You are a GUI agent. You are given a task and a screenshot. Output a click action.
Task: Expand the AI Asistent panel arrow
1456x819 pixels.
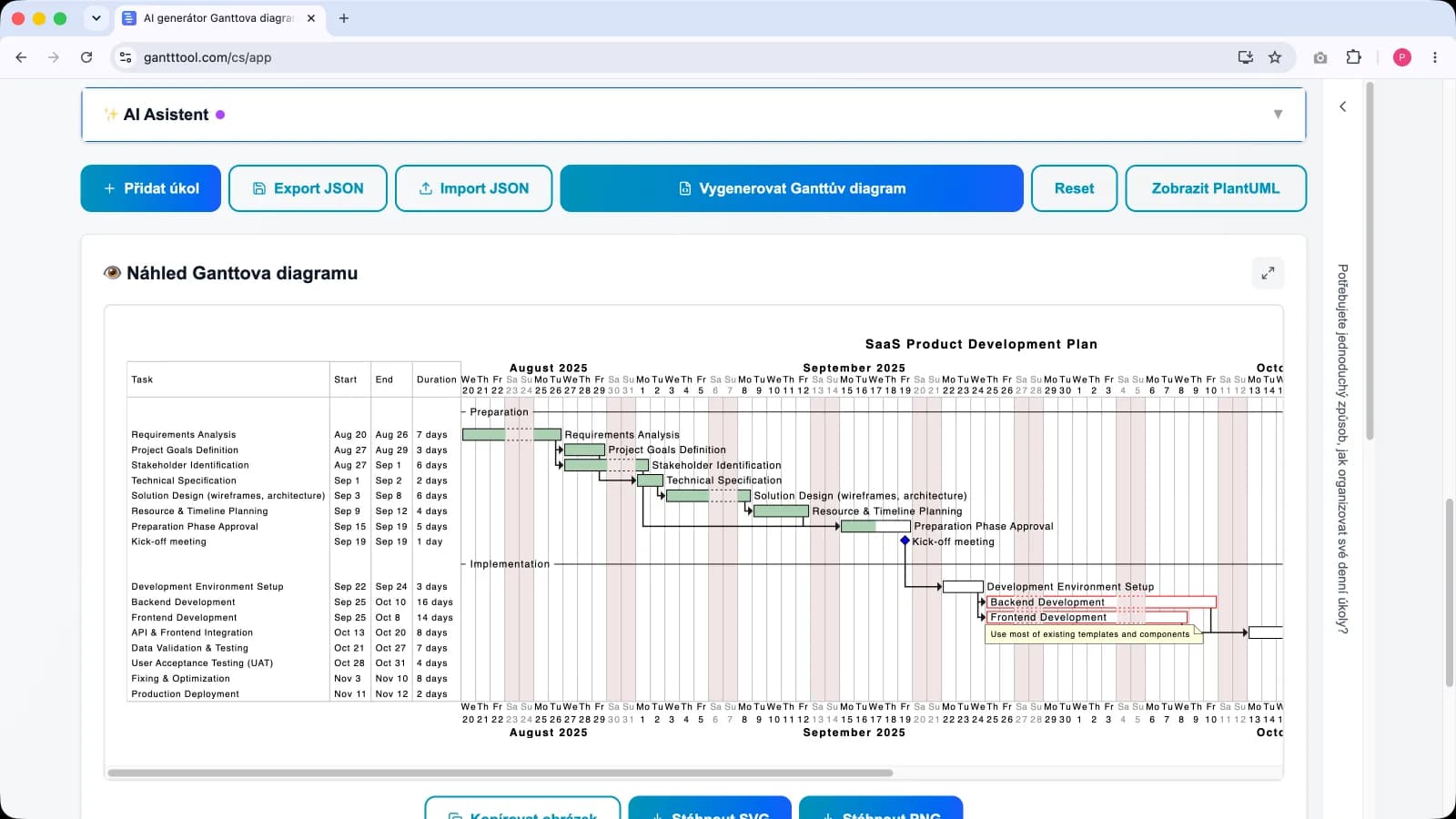pyautogui.click(x=1278, y=115)
